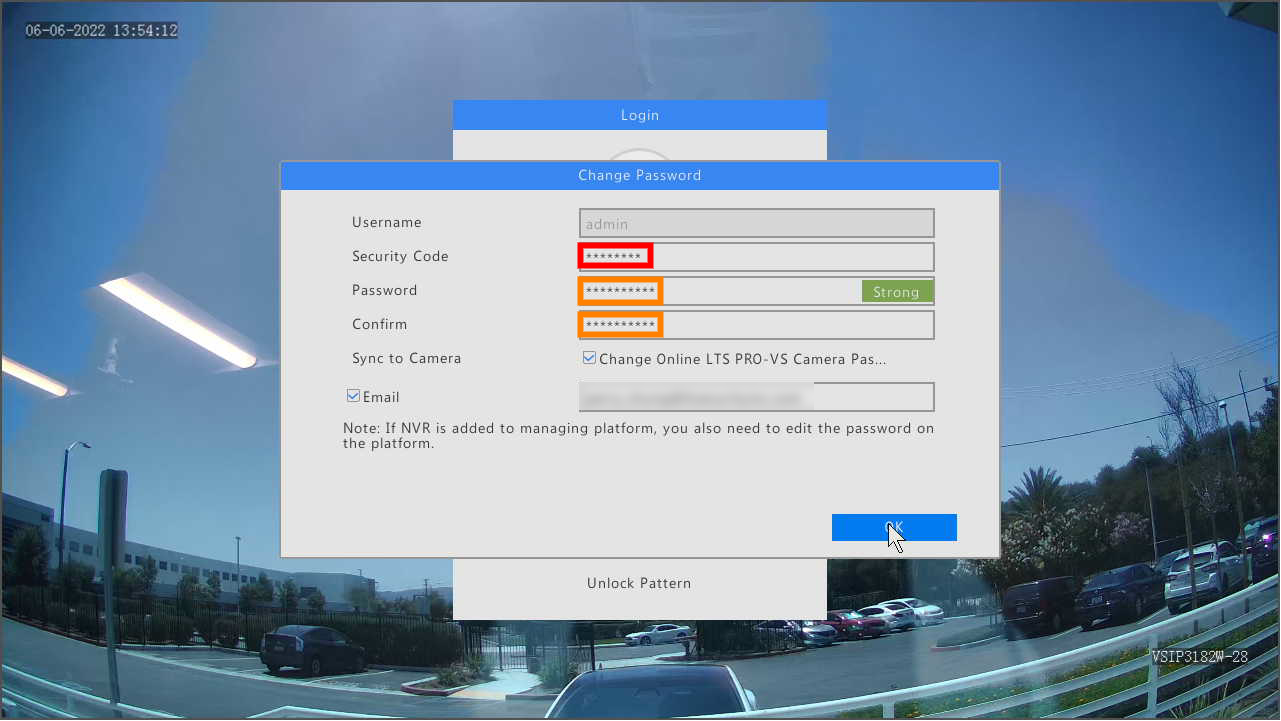This screenshot has width=1281, height=721.
Task: Click the greyed-out admin username field
Action: coord(756,223)
